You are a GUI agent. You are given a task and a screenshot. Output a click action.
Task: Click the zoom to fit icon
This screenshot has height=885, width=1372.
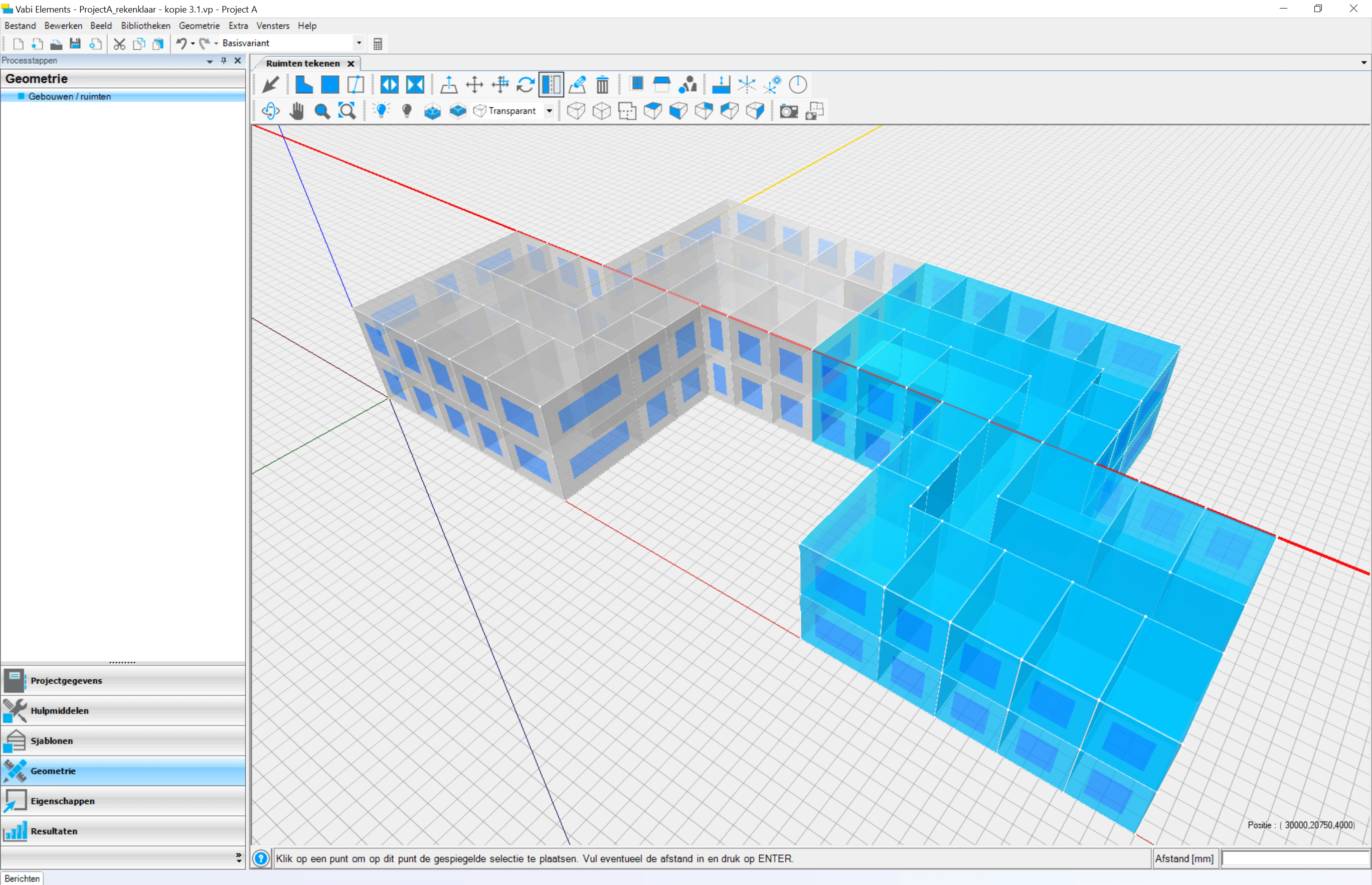(348, 111)
